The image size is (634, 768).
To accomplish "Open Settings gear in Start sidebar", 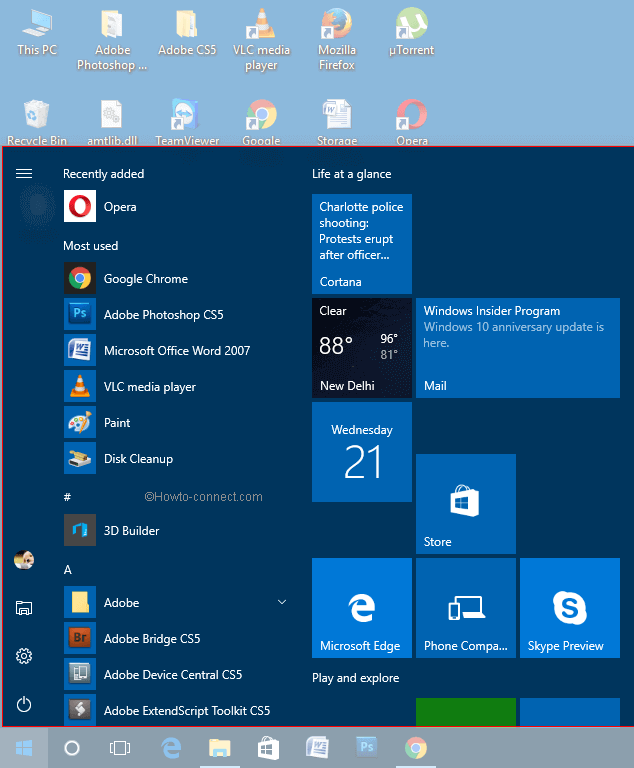I will pyautogui.click(x=24, y=656).
